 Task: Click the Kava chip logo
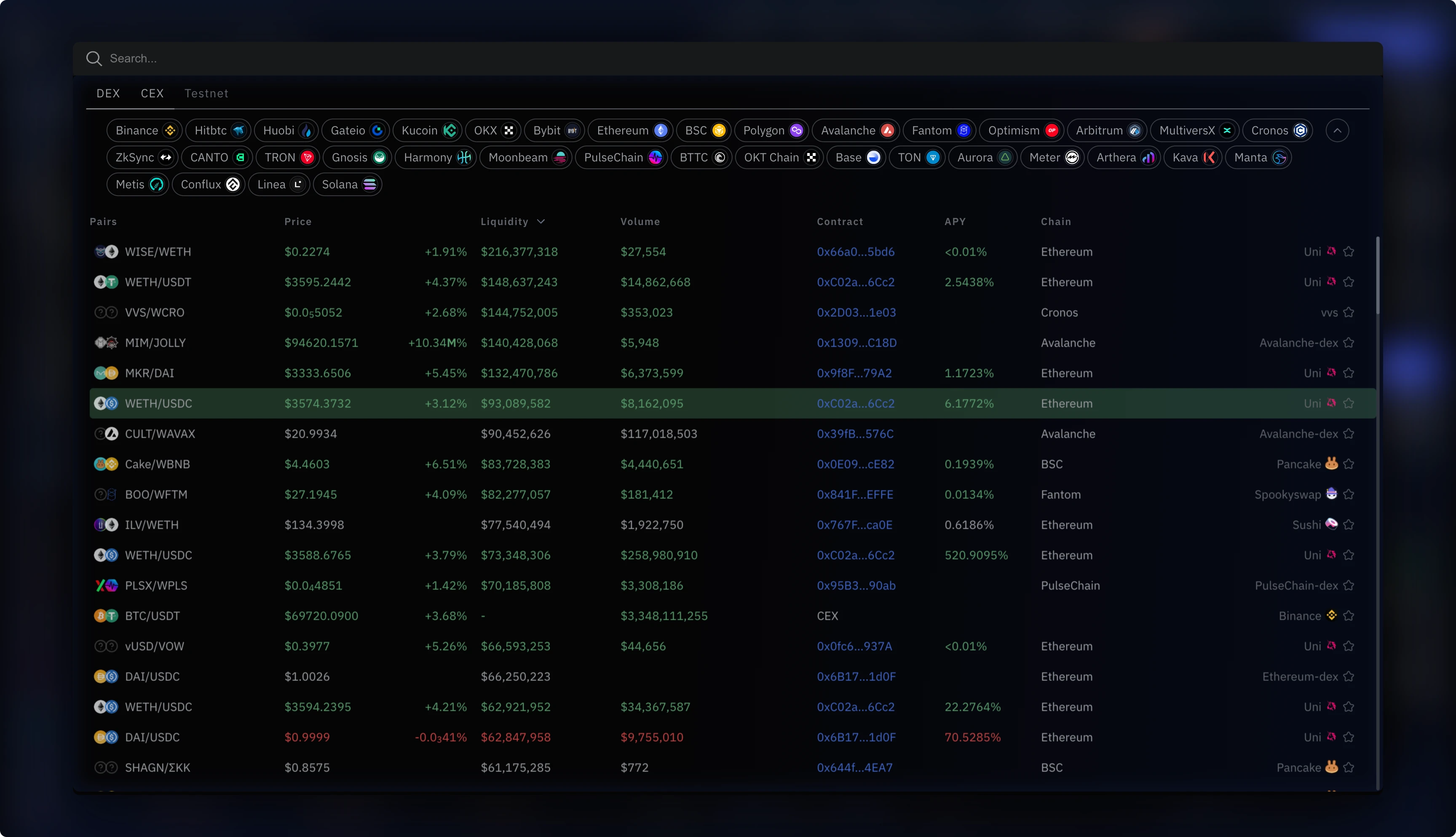point(1209,158)
